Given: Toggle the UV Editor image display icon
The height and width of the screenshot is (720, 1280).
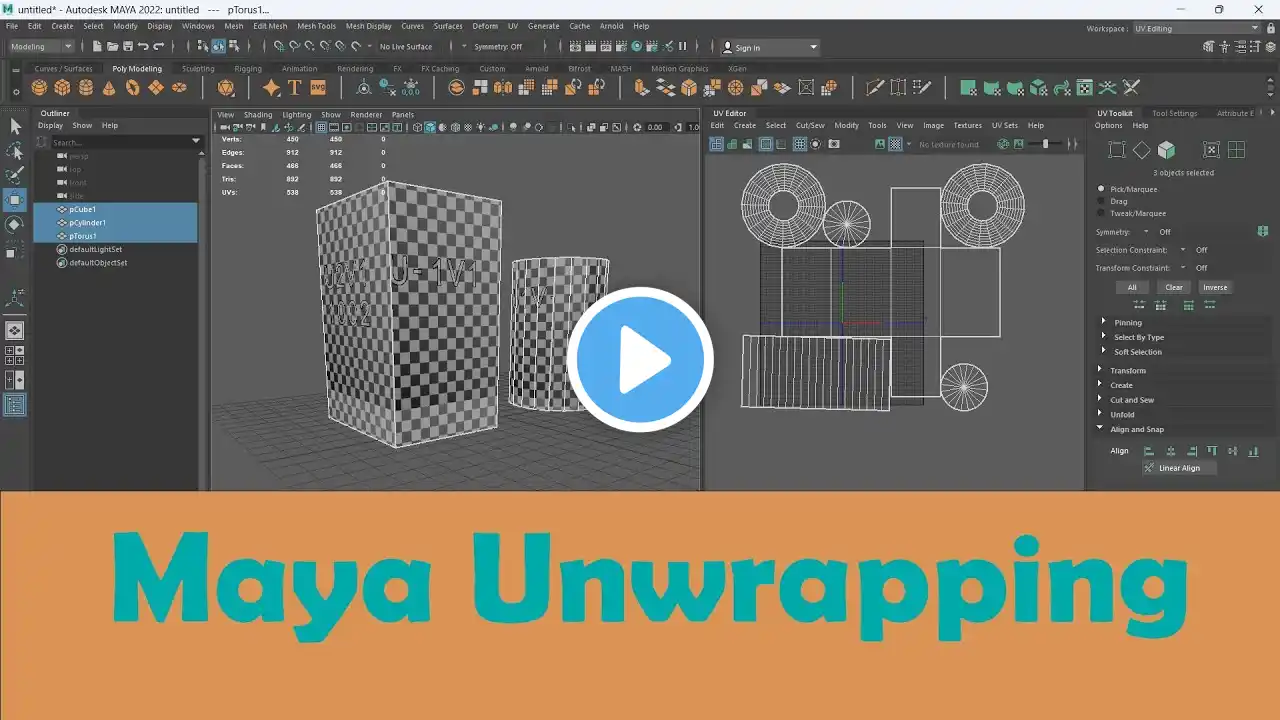Looking at the screenshot, I should pyautogui.click(x=880, y=144).
